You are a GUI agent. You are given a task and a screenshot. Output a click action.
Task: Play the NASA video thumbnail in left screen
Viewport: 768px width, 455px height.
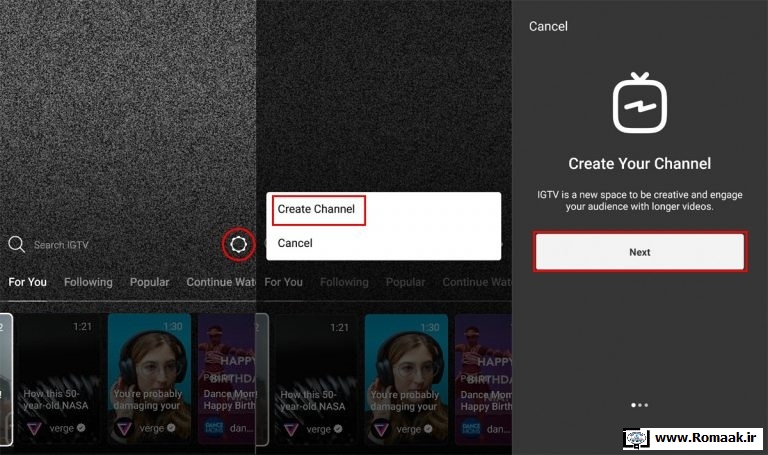[x=59, y=379]
